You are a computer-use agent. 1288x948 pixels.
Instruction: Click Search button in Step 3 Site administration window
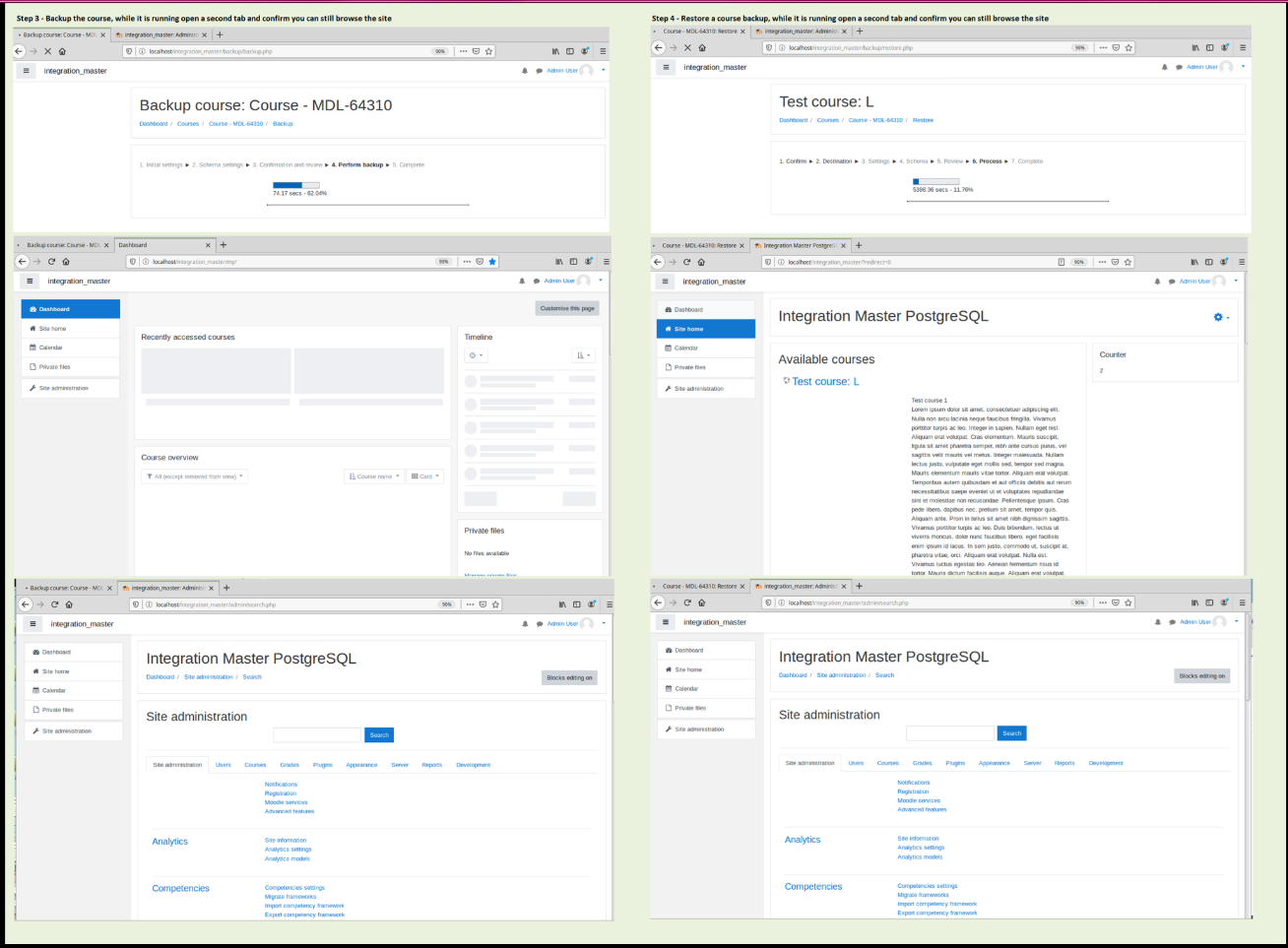coord(379,735)
